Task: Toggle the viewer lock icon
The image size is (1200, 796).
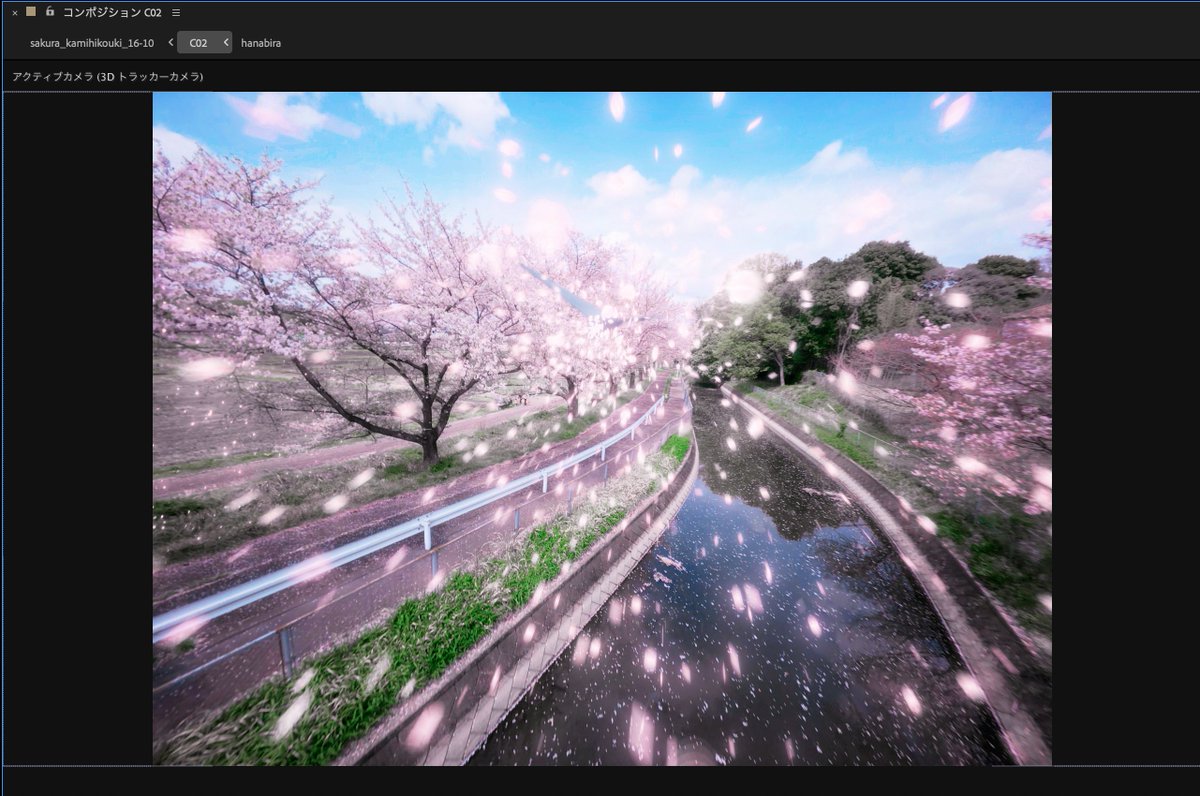Action: pos(50,11)
